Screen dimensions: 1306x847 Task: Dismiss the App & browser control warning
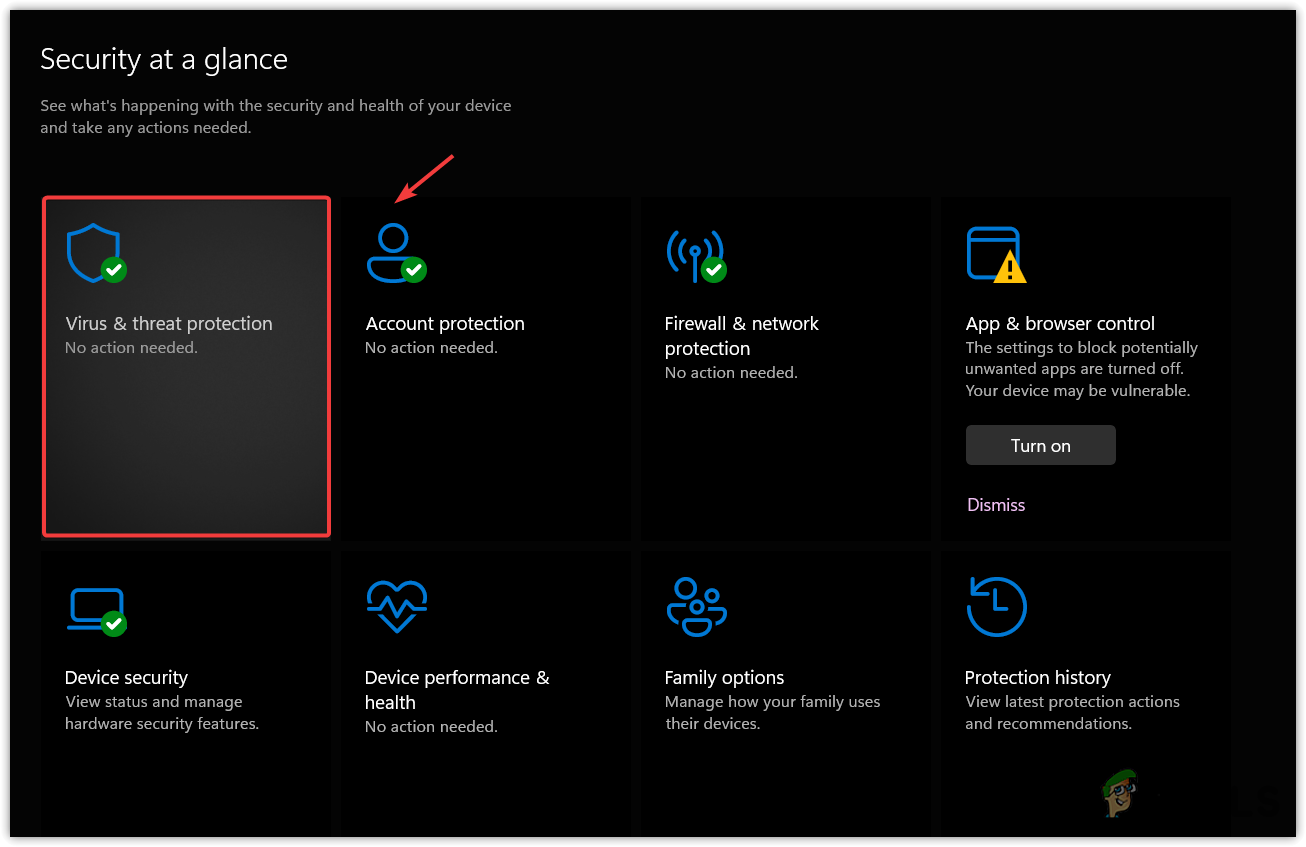click(996, 505)
